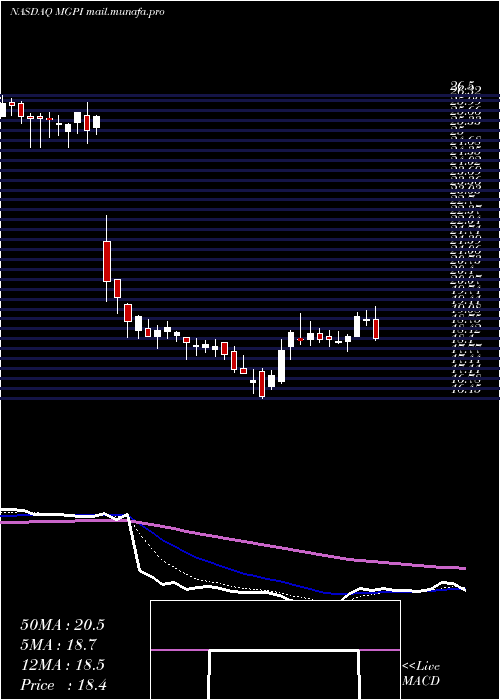Click the Price : 18.4 value
Screen dimensions: 500x700
point(63,685)
